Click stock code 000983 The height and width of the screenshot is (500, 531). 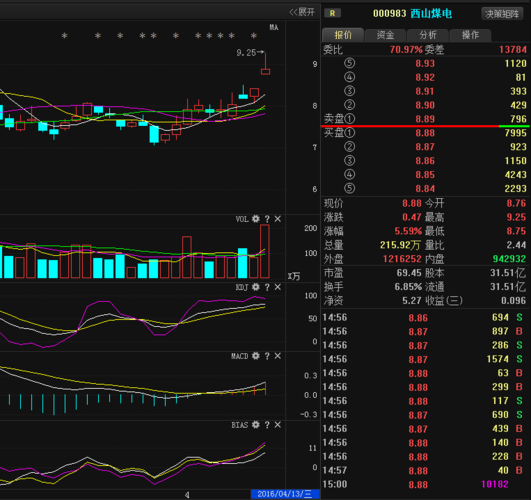coord(389,14)
